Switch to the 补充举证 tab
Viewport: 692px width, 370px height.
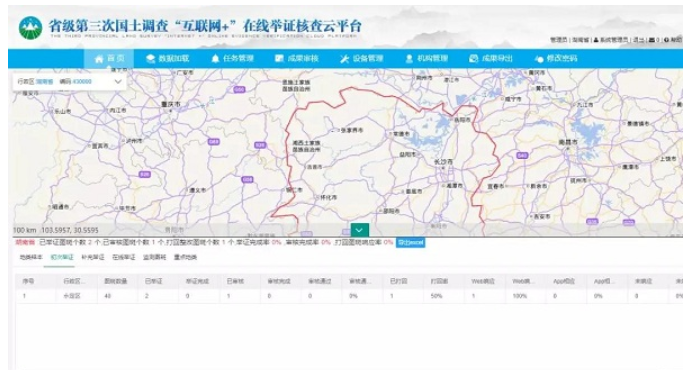click(93, 257)
